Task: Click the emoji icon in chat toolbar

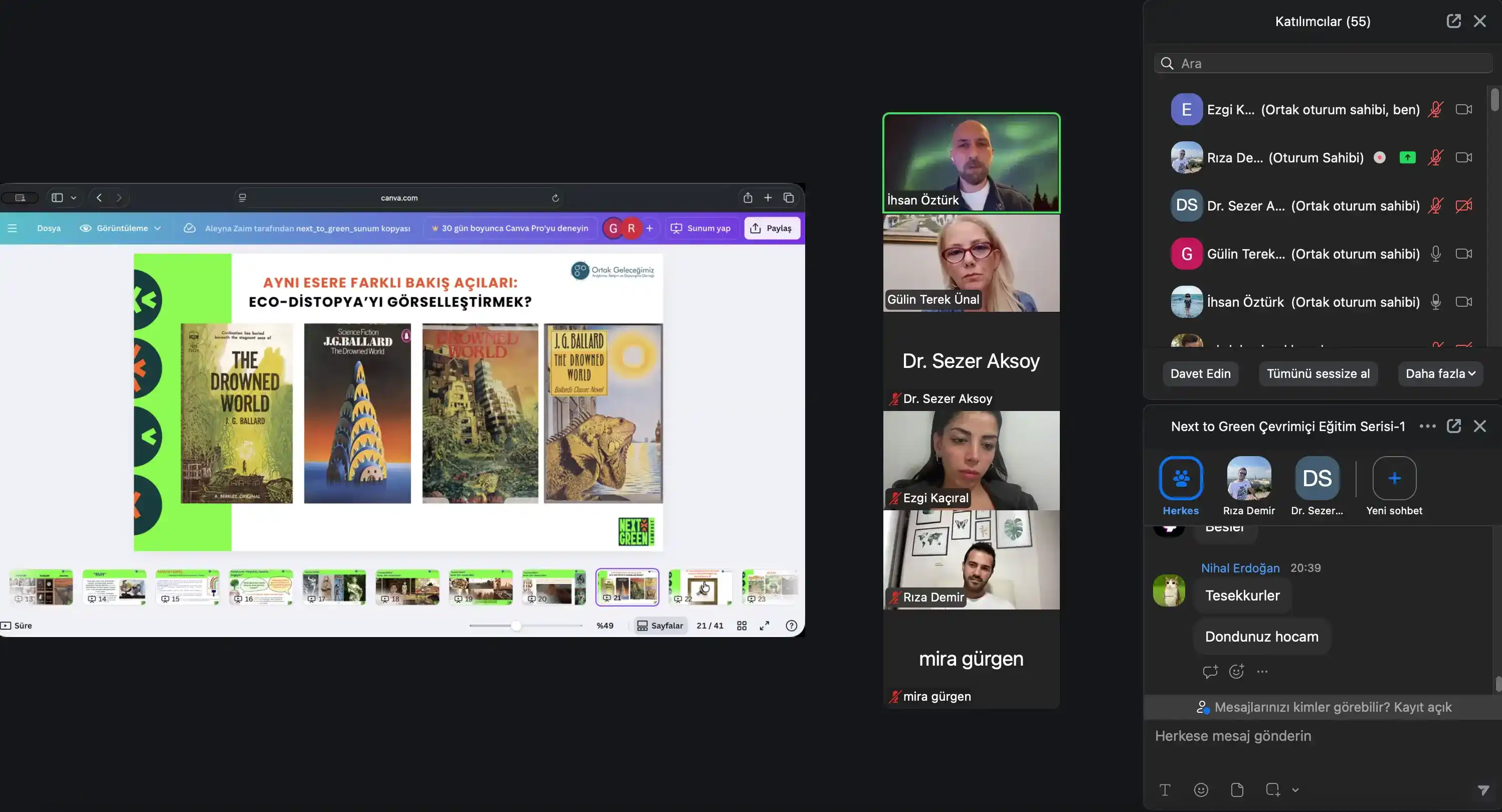Action: point(1201,790)
